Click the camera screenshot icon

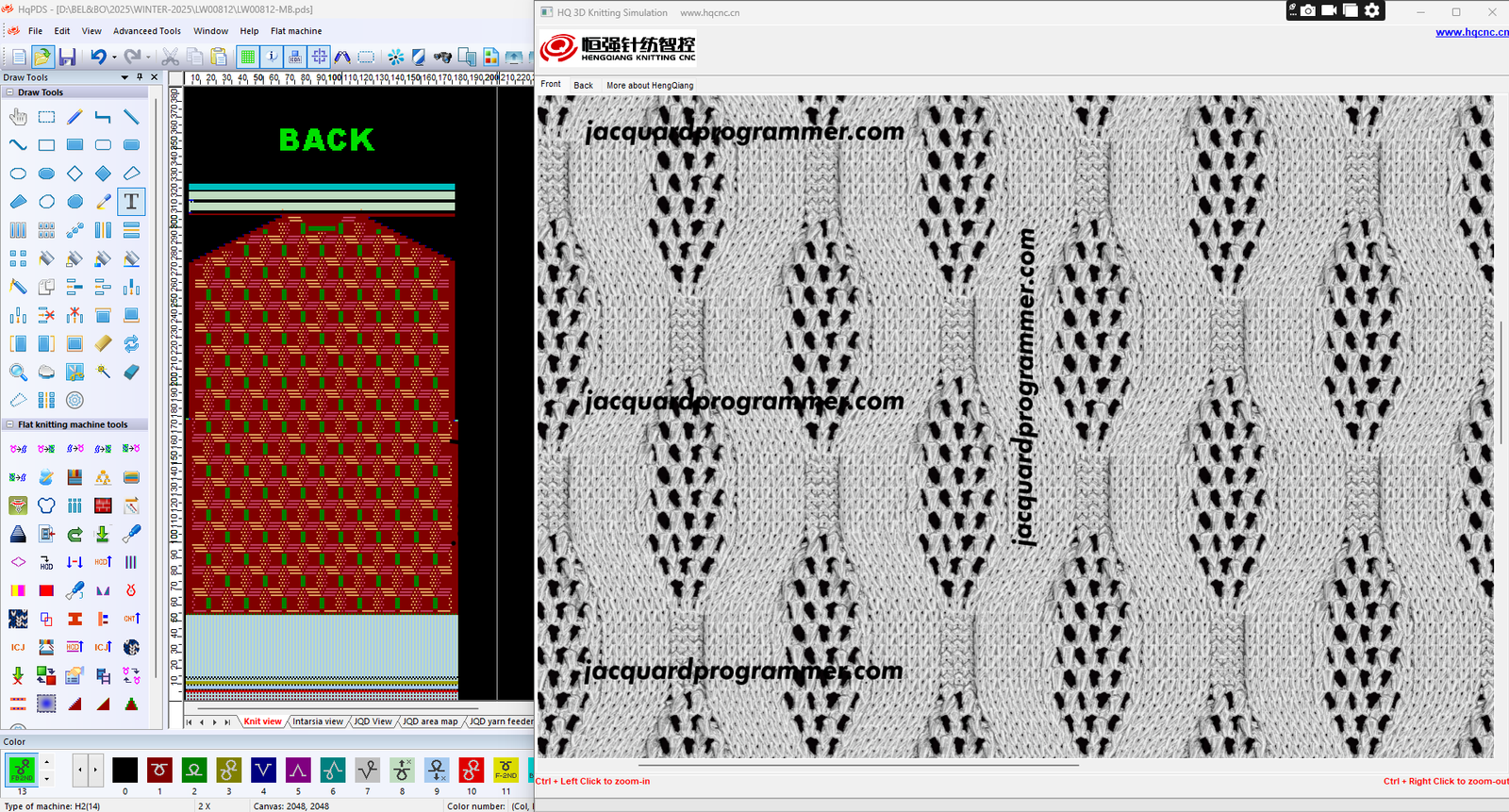pyautogui.click(x=1308, y=10)
